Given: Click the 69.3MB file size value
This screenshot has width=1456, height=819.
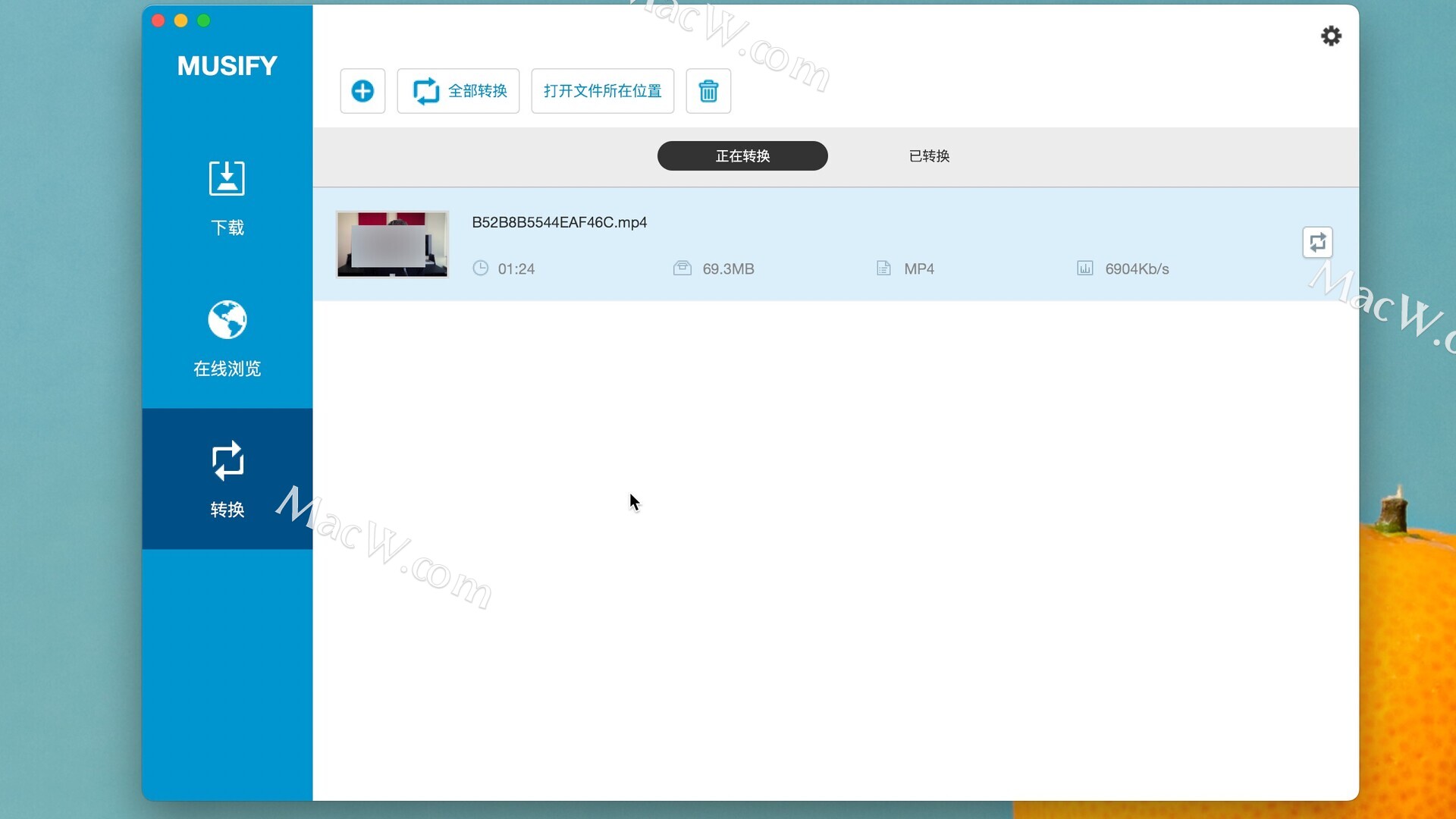Looking at the screenshot, I should (728, 269).
